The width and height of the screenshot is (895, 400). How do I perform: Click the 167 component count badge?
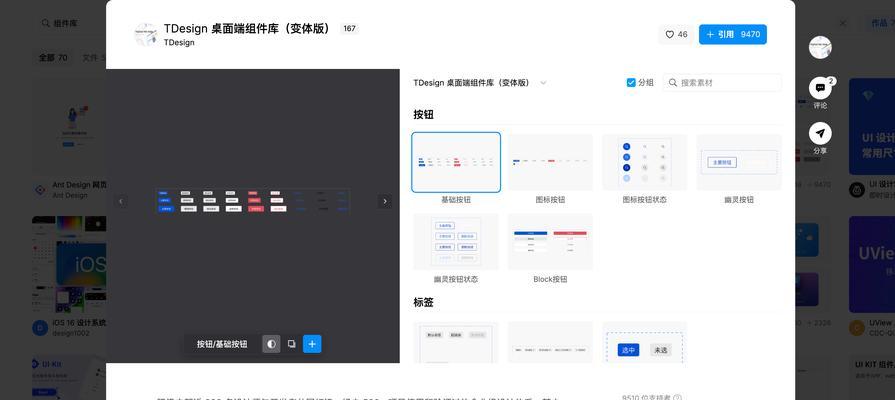[349, 29]
